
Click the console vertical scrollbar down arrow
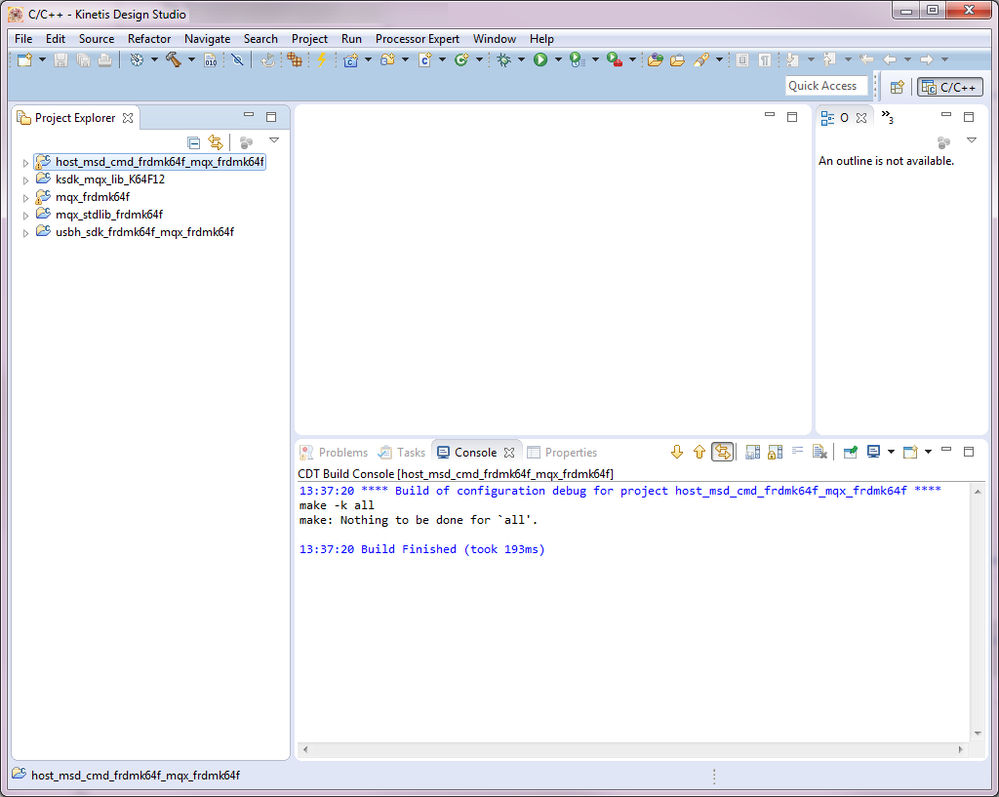(977, 734)
